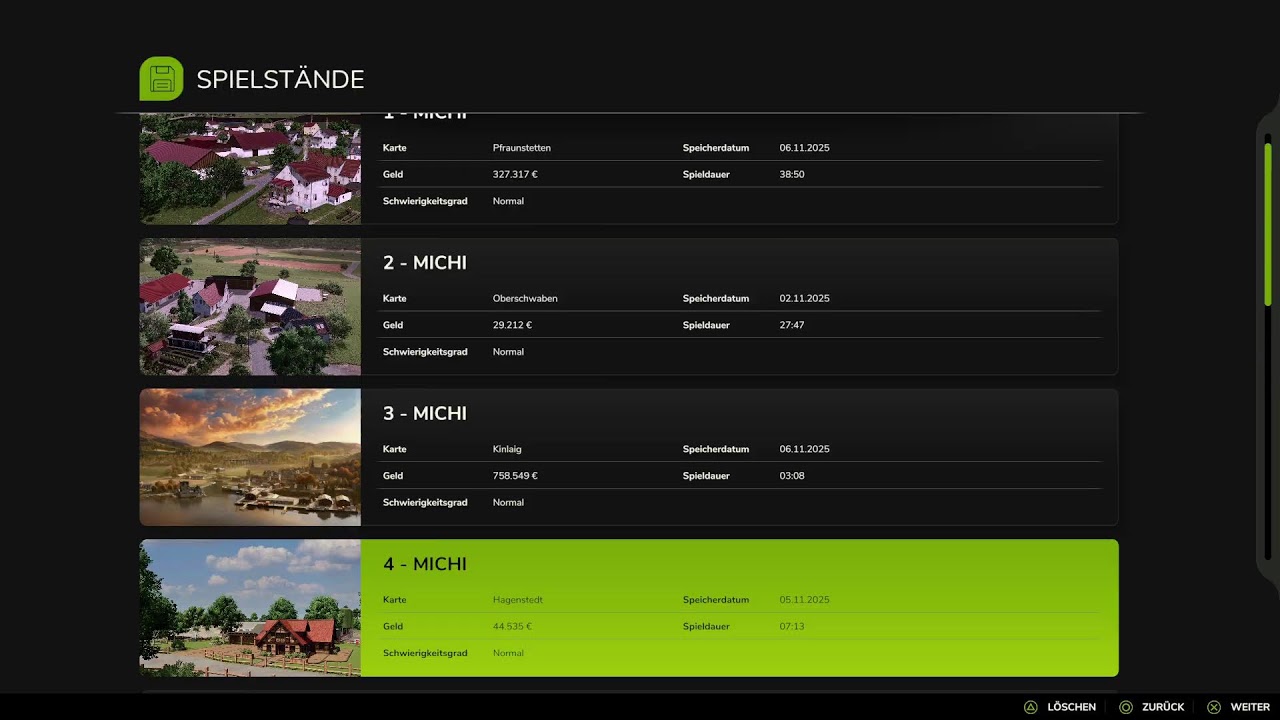Click save date 06.11.2025 in Kinlaig row
Image resolution: width=1280 pixels, height=720 pixels.
[804, 450]
